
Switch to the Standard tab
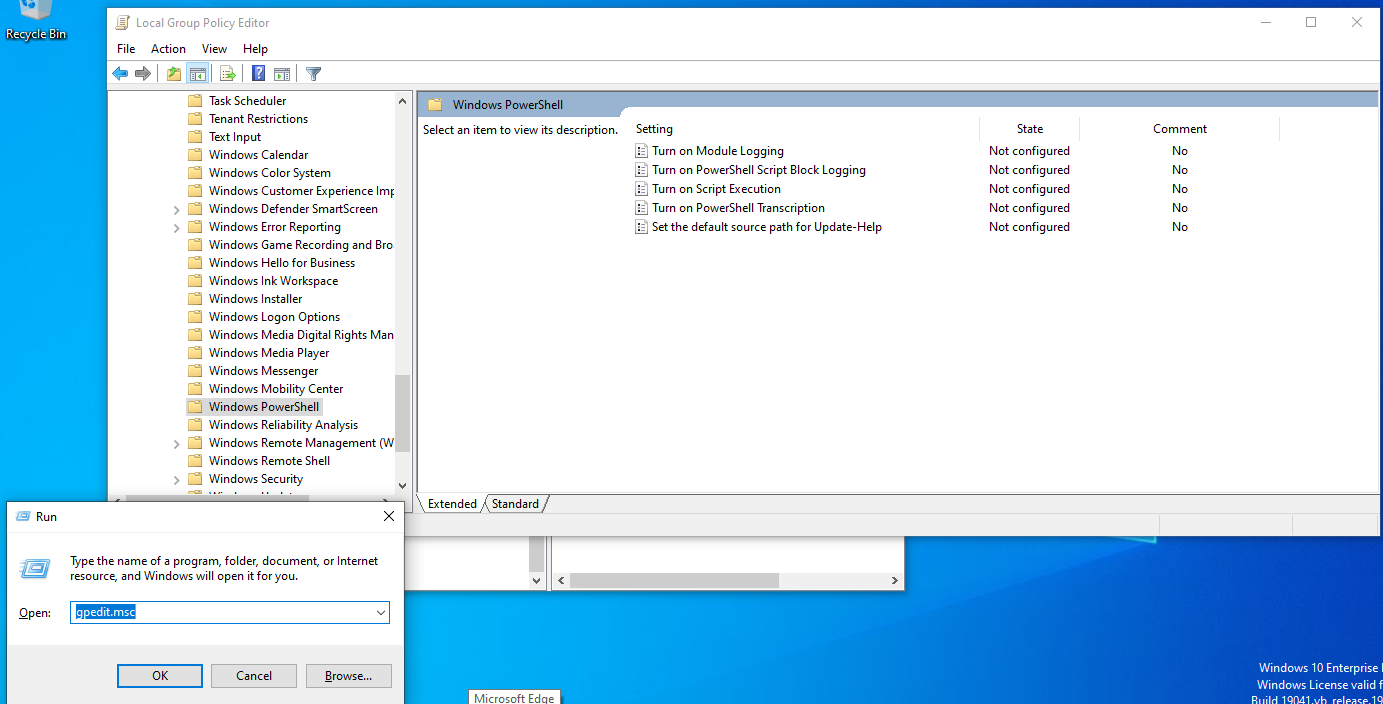click(514, 503)
